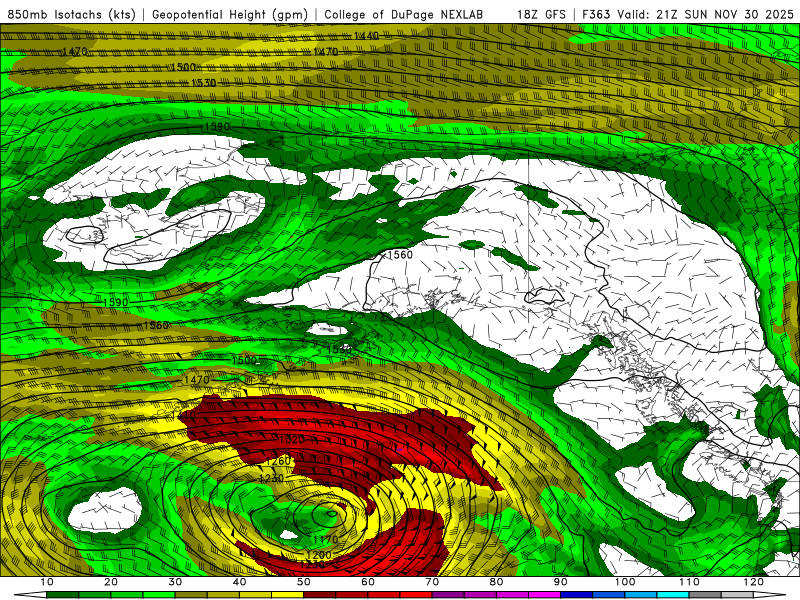This screenshot has height=600, width=800.
Task: Click the 90 knot colorbar scale label
Action: (561, 582)
